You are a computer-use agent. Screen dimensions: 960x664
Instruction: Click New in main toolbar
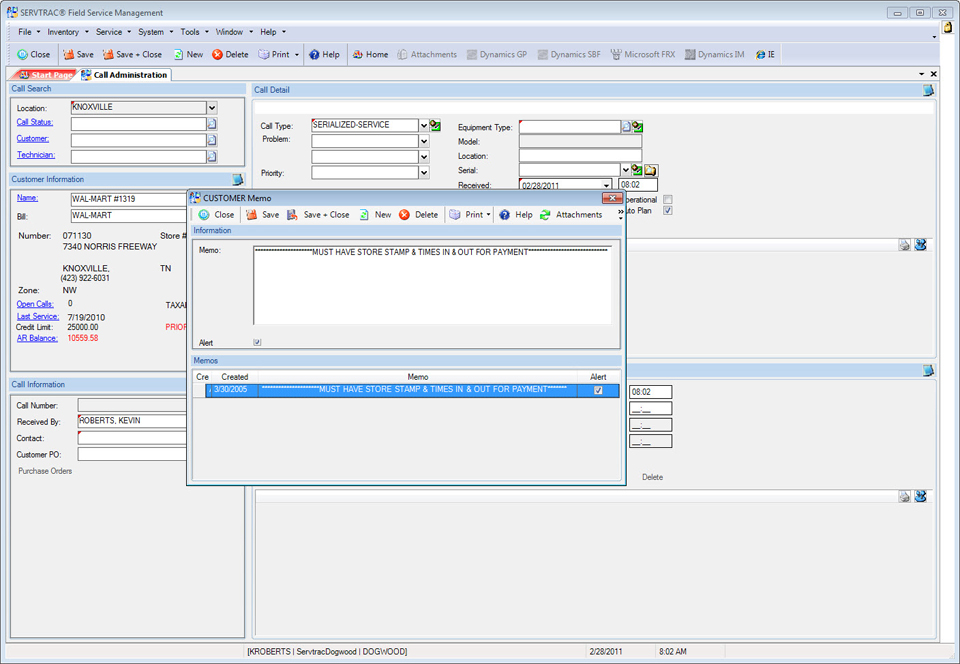(x=188, y=54)
